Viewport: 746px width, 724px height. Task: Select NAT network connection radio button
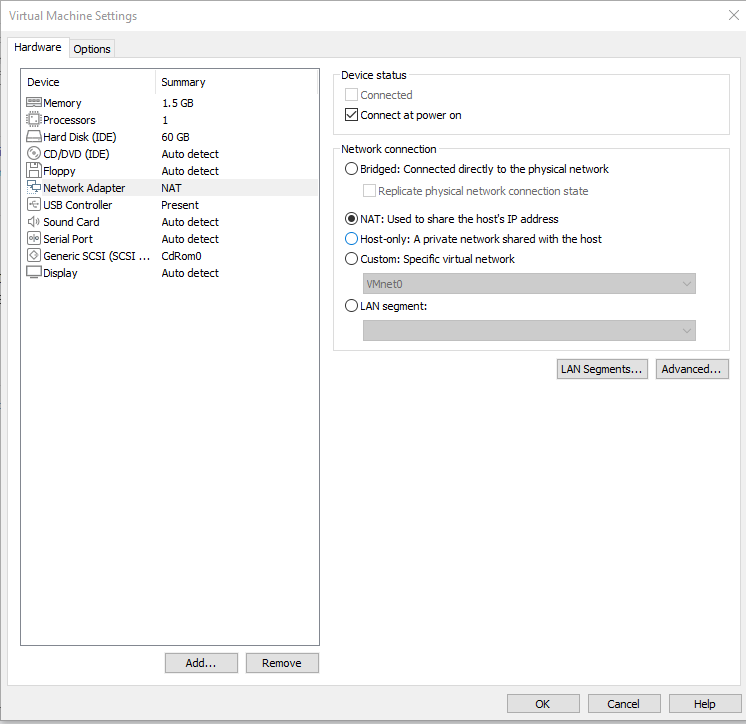point(351,219)
